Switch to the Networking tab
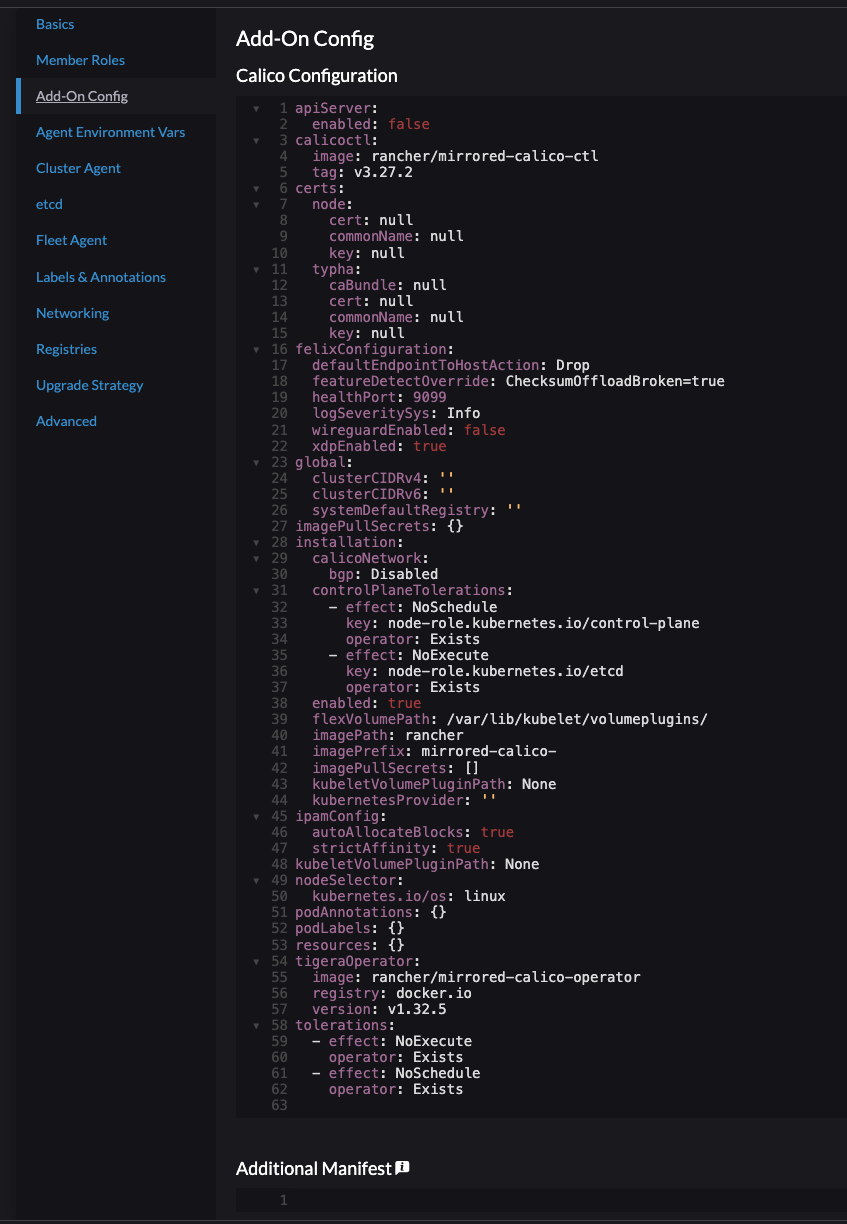The height and width of the screenshot is (1224, 847). coord(72,313)
